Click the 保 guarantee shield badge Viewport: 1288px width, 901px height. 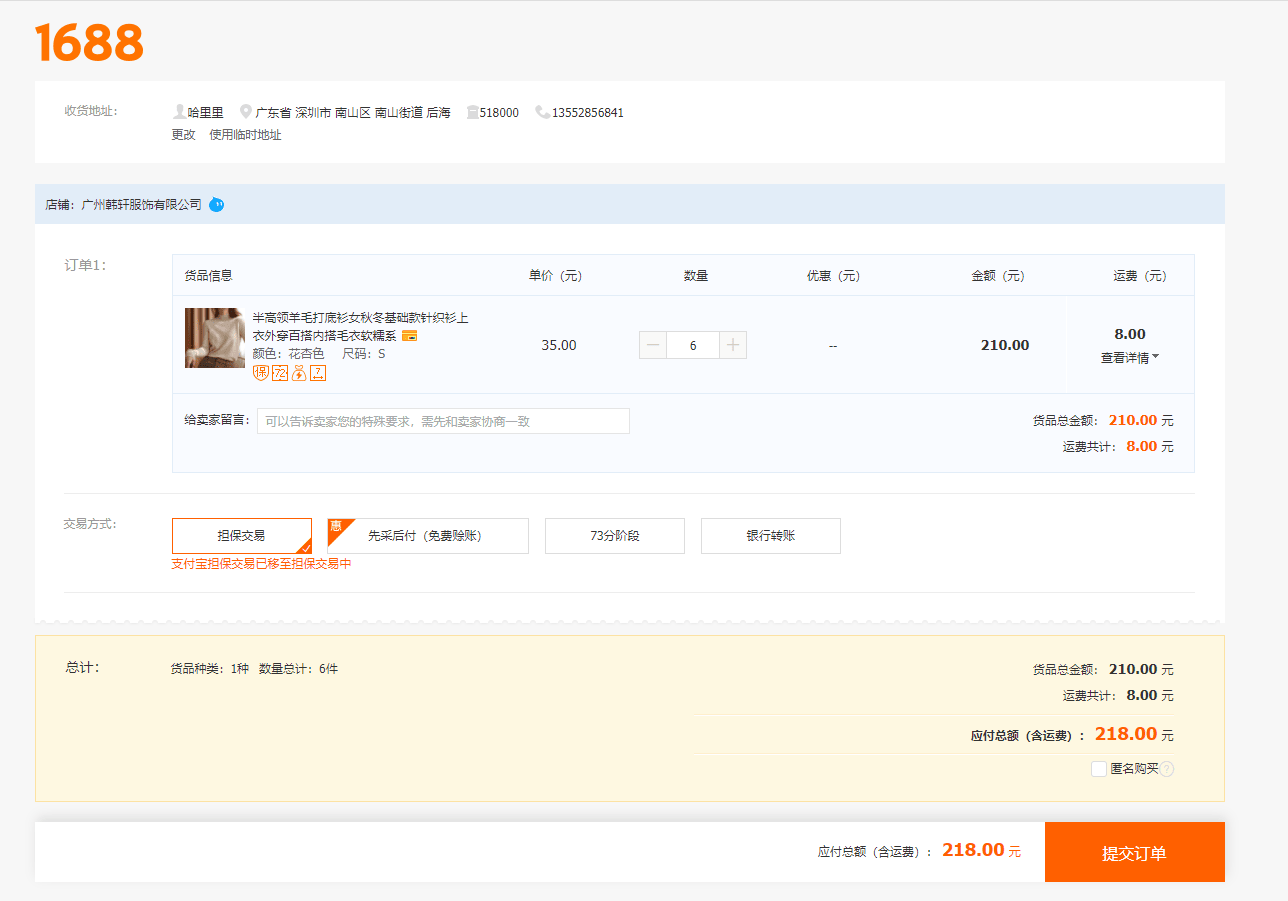(261, 373)
